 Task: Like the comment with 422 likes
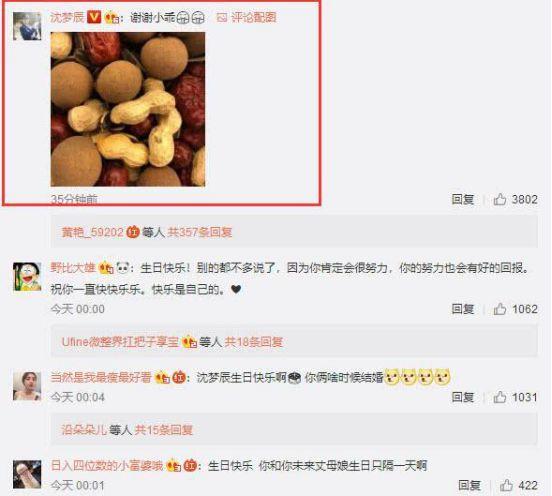(506, 485)
